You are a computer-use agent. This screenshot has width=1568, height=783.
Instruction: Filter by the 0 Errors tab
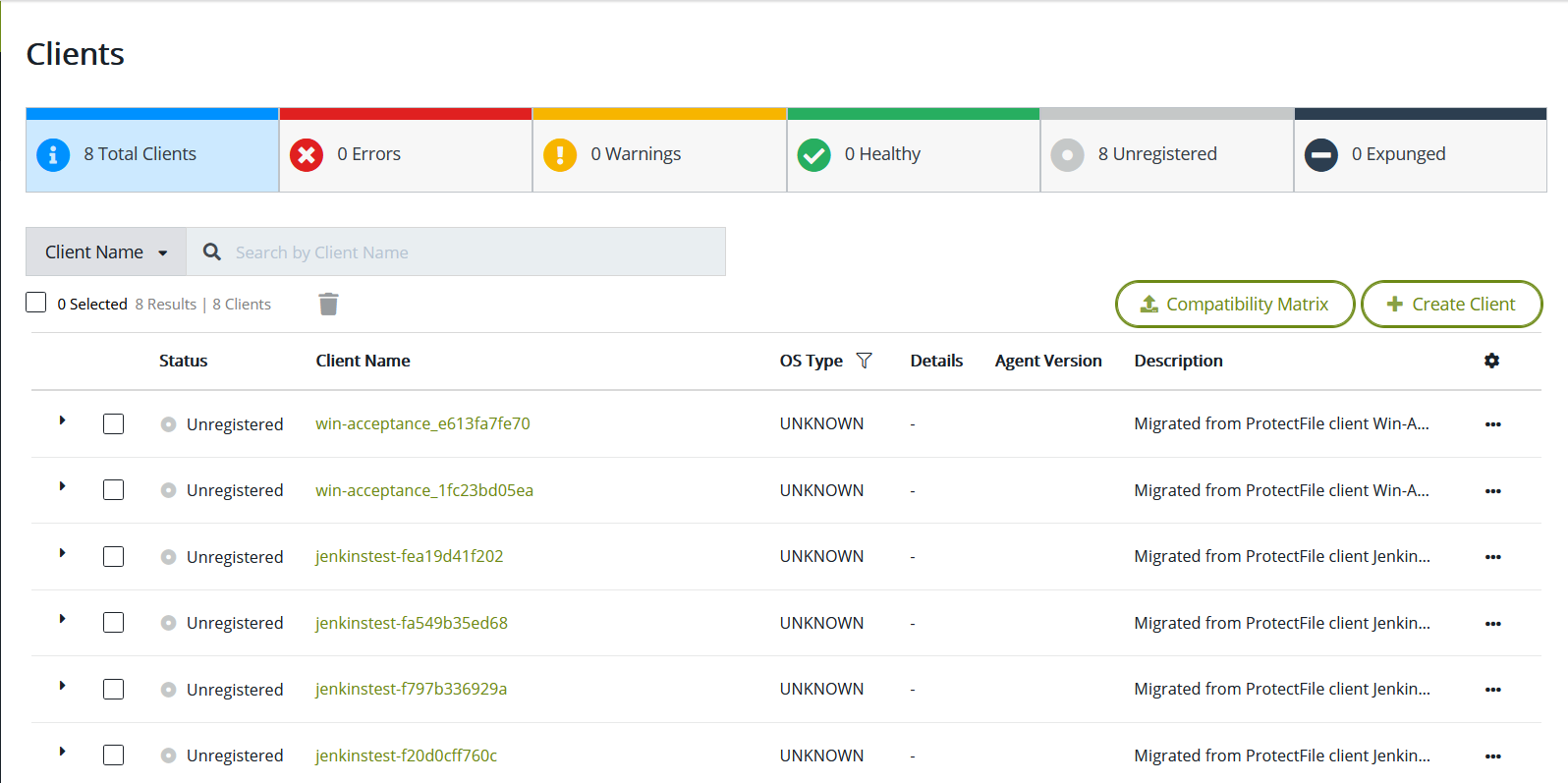[x=406, y=150]
